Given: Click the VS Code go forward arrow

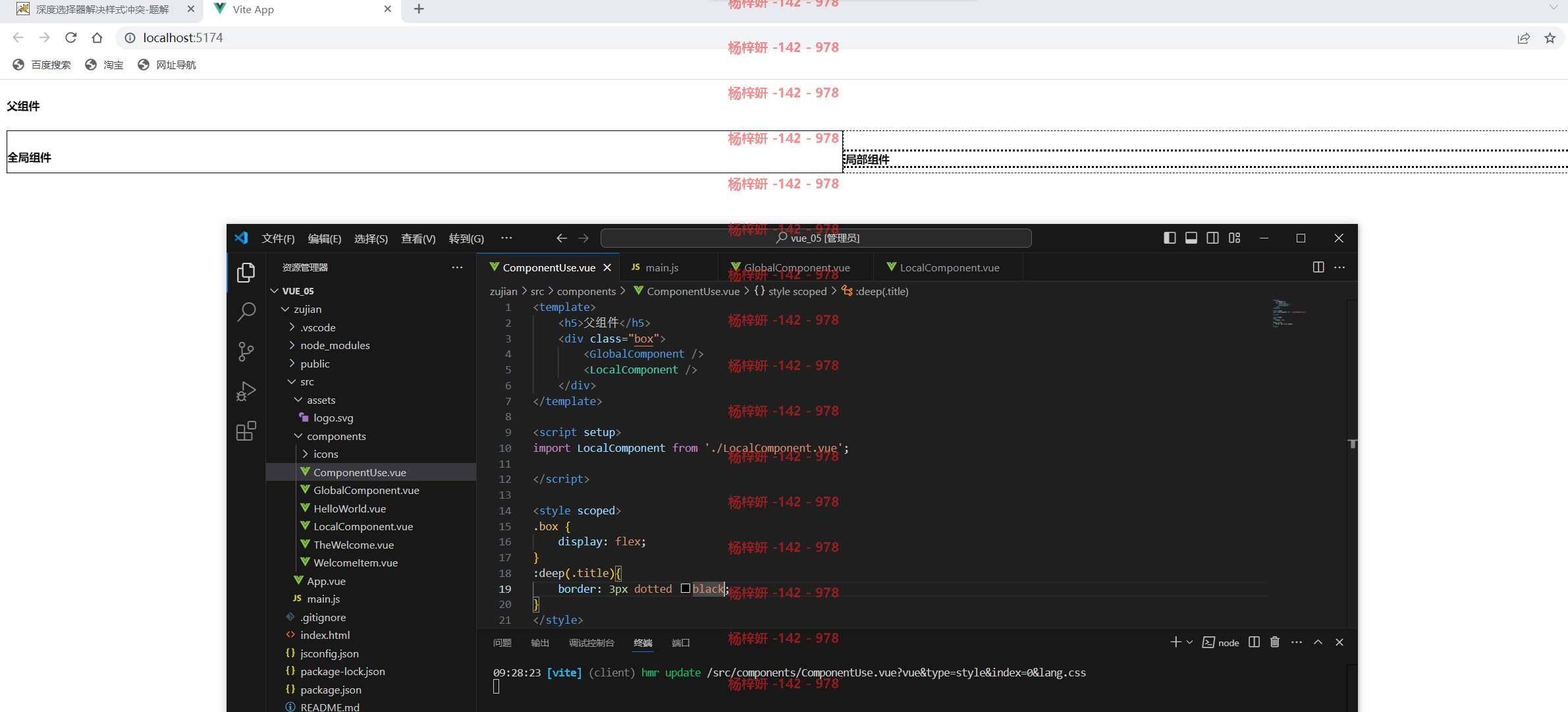Looking at the screenshot, I should point(583,238).
